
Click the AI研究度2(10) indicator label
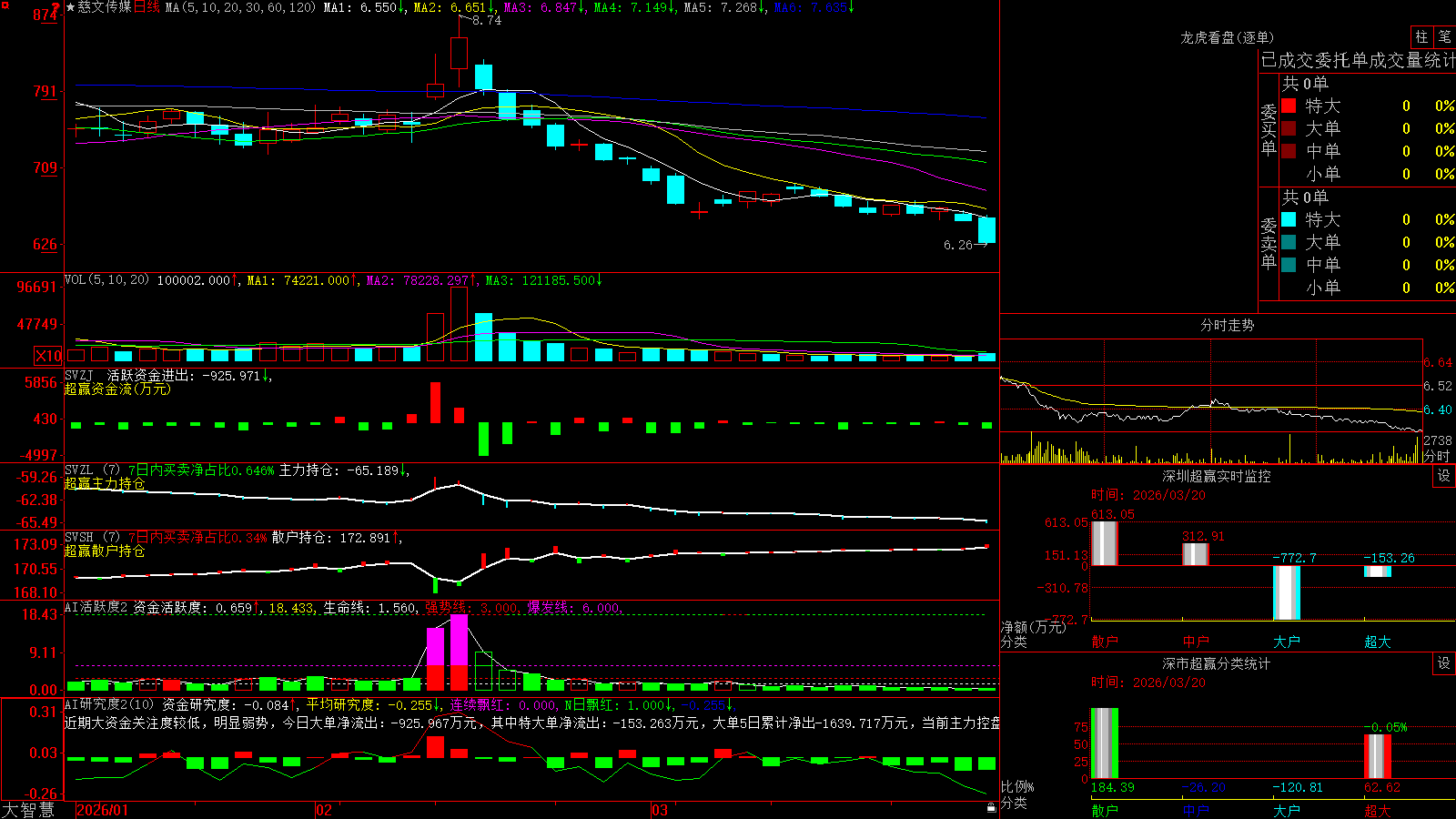(110, 704)
